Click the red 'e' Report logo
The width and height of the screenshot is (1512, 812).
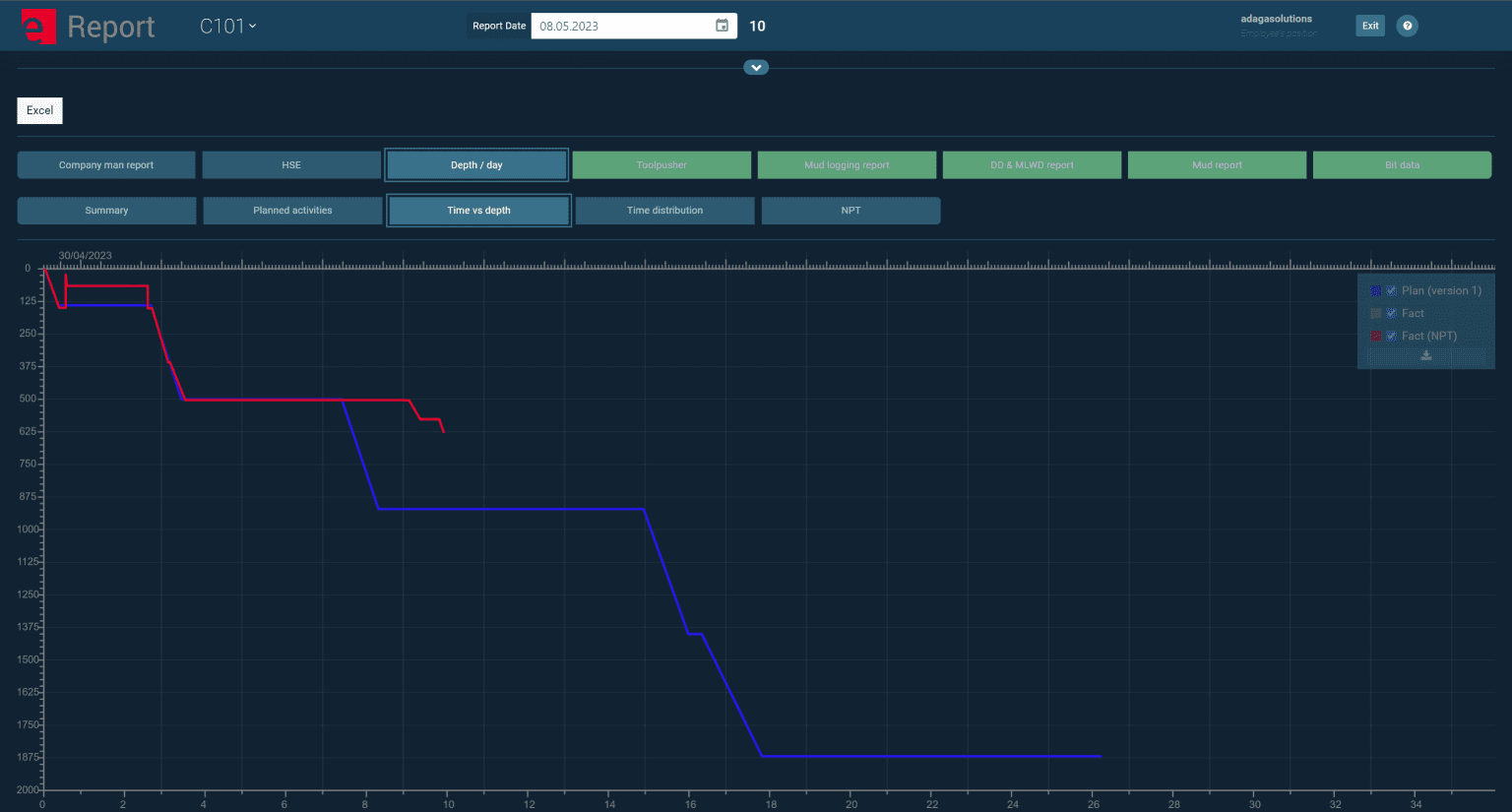tap(38, 27)
